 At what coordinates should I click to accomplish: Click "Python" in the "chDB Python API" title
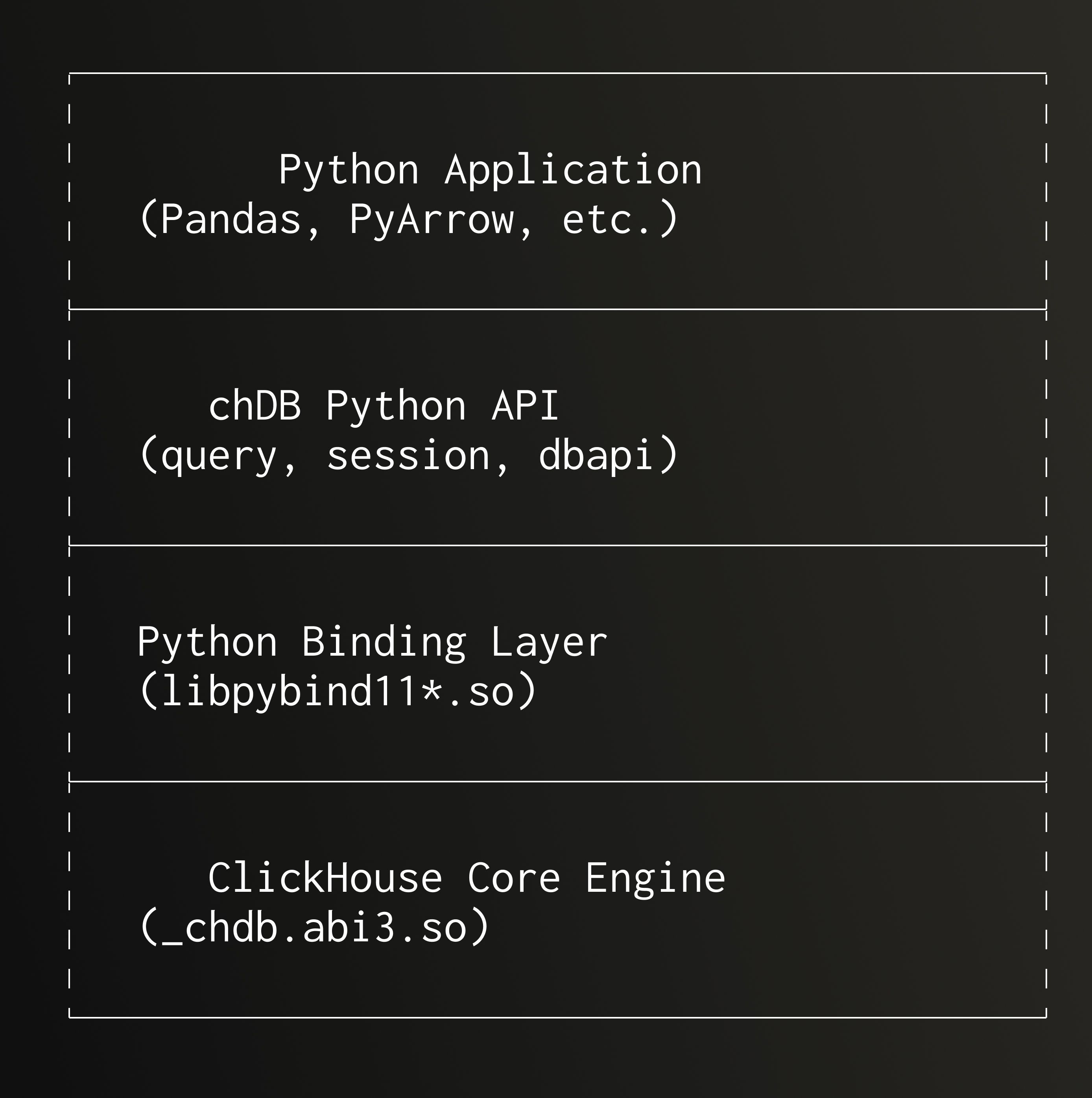396,407
